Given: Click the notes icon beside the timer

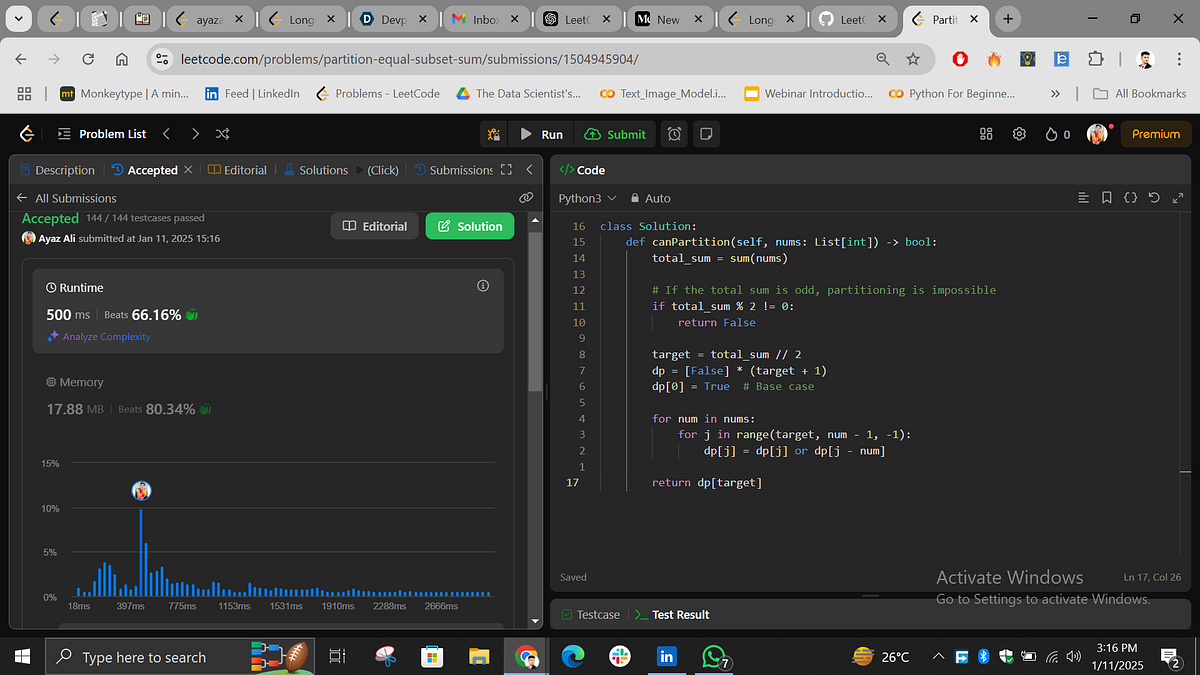Looking at the screenshot, I should (x=707, y=133).
